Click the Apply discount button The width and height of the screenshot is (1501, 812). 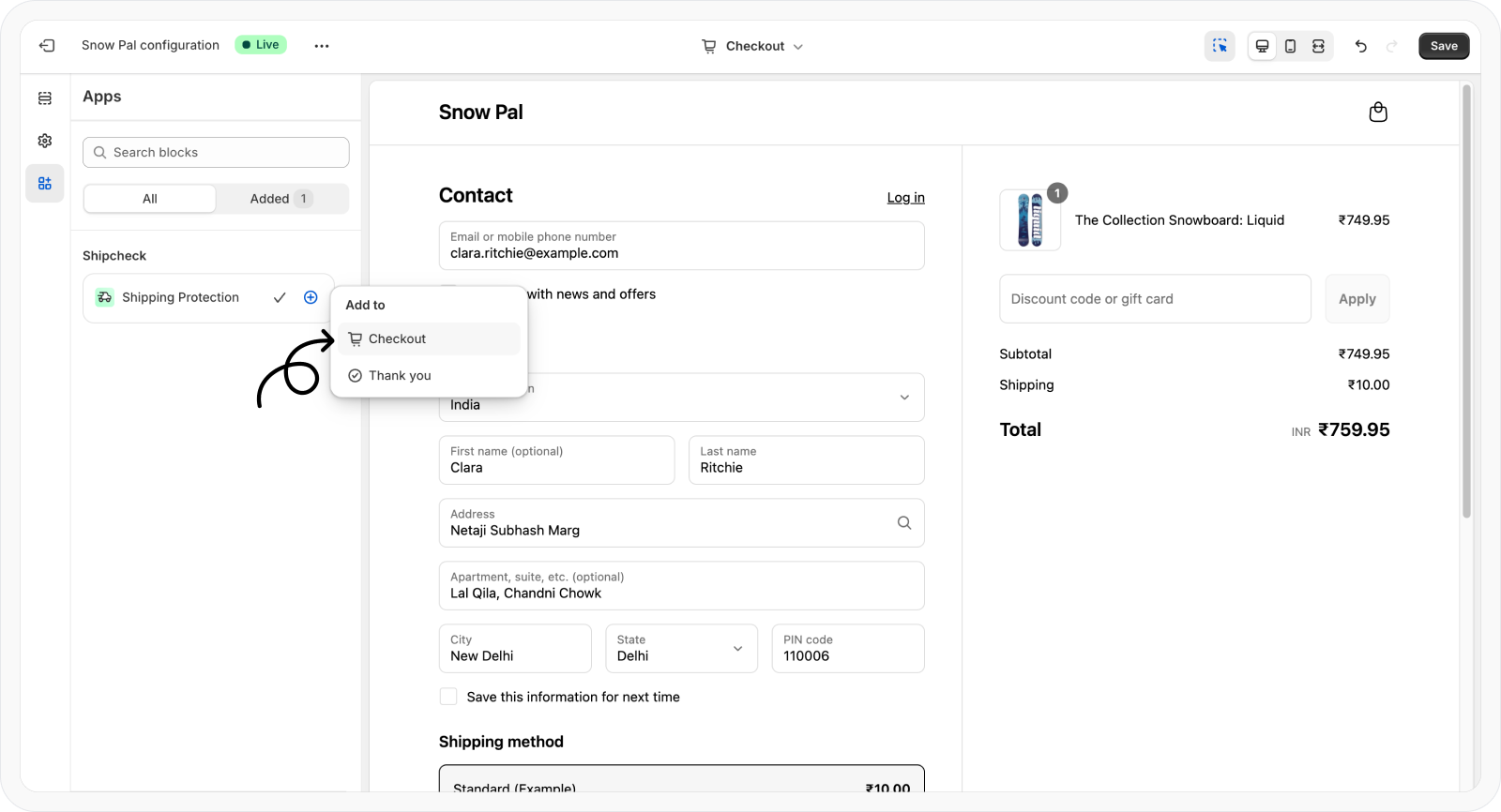click(x=1357, y=299)
